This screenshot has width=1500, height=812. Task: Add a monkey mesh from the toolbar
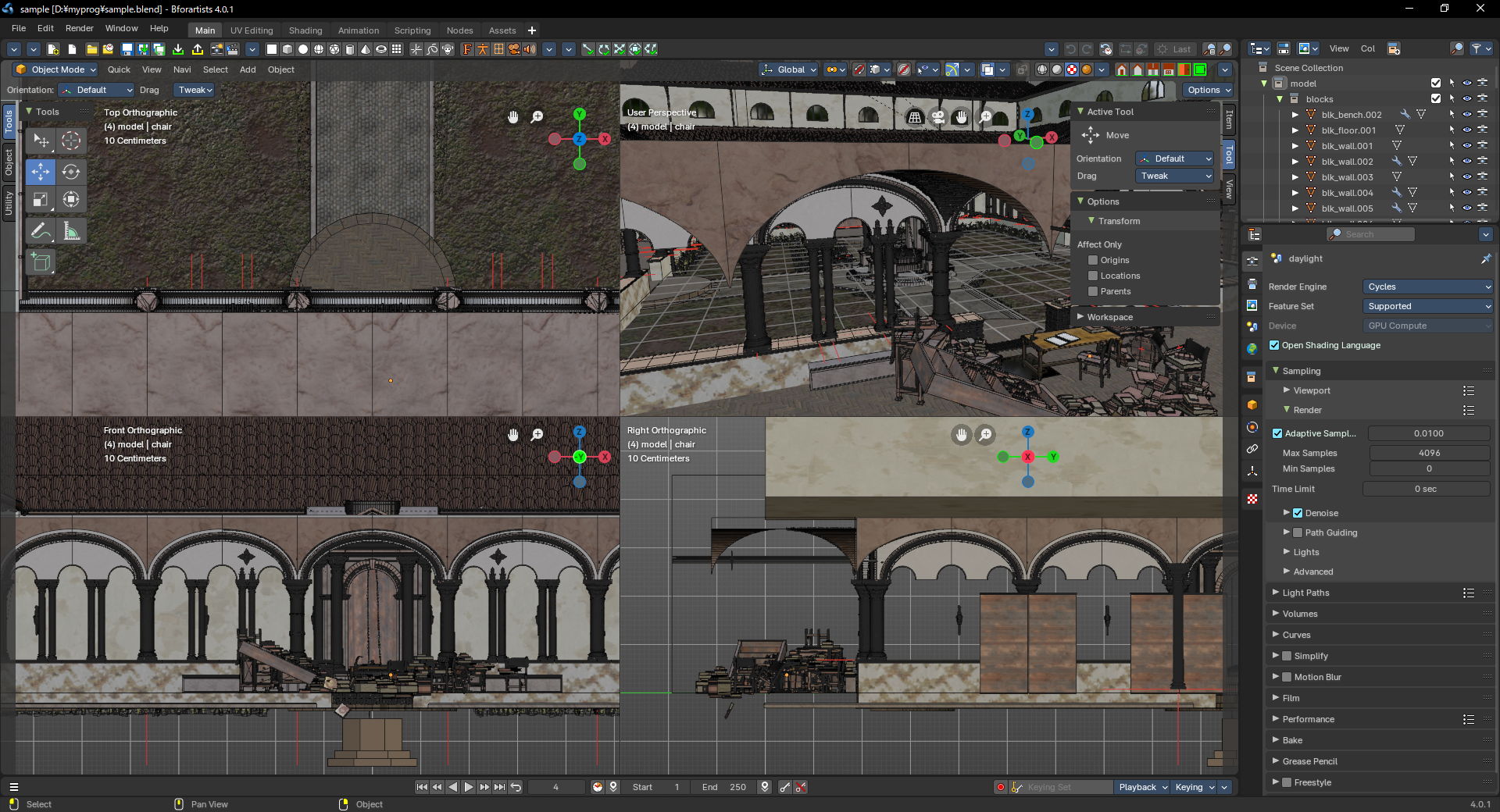point(448,49)
